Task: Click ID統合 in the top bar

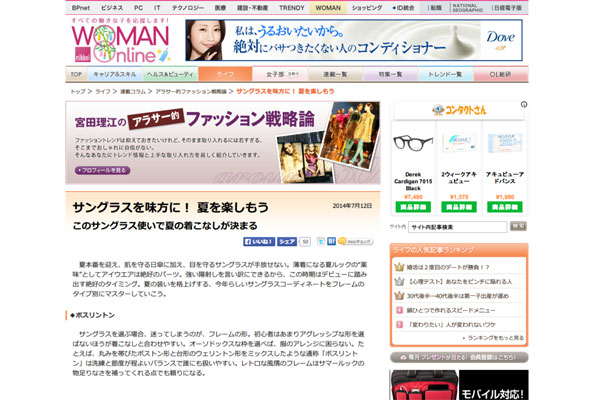Action: 403,8
